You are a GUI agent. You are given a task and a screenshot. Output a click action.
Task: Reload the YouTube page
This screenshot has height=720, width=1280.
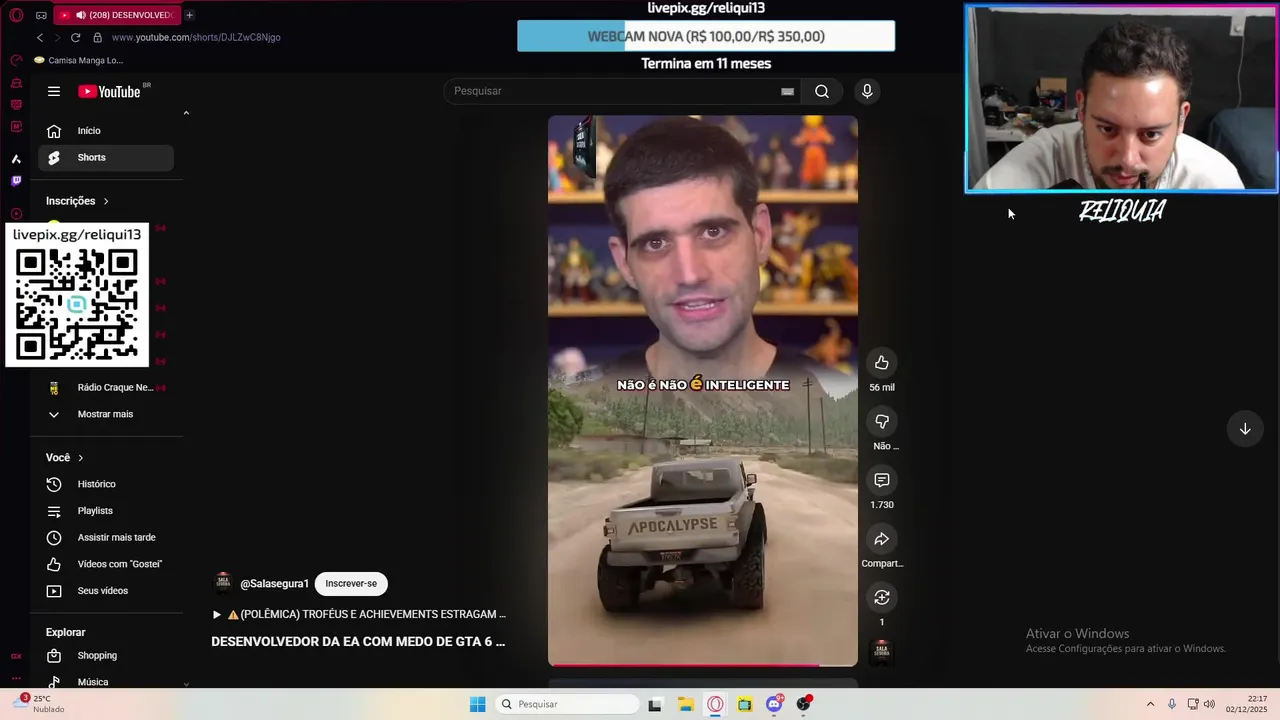coord(75,37)
